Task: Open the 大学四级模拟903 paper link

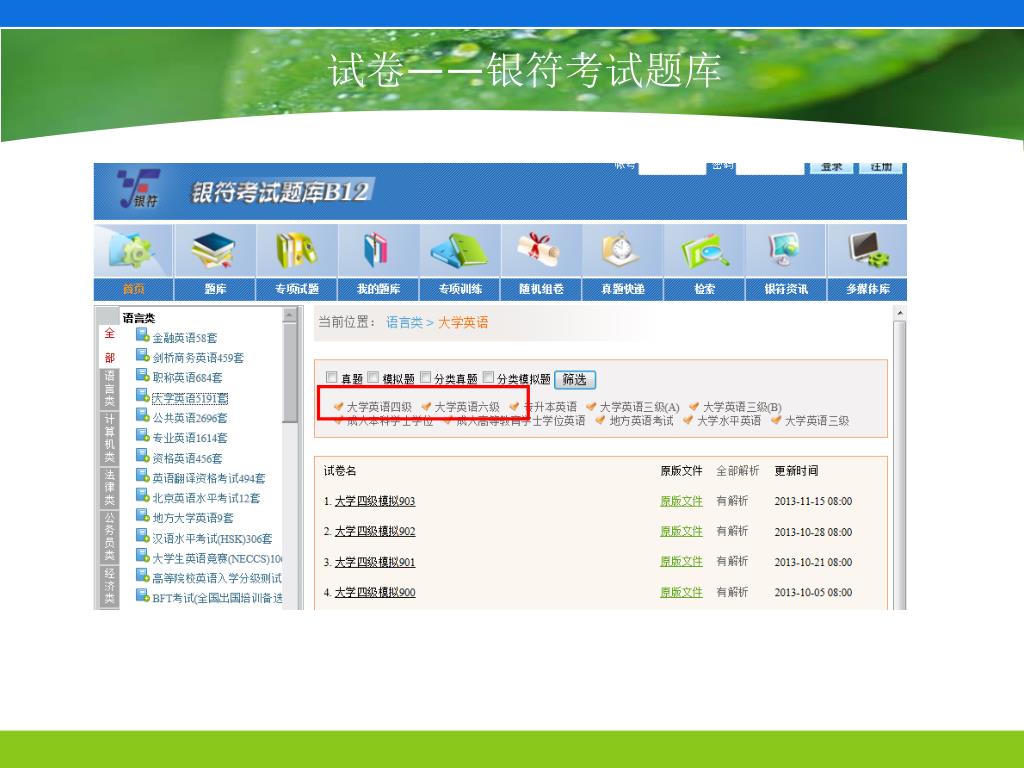Action: click(x=375, y=501)
